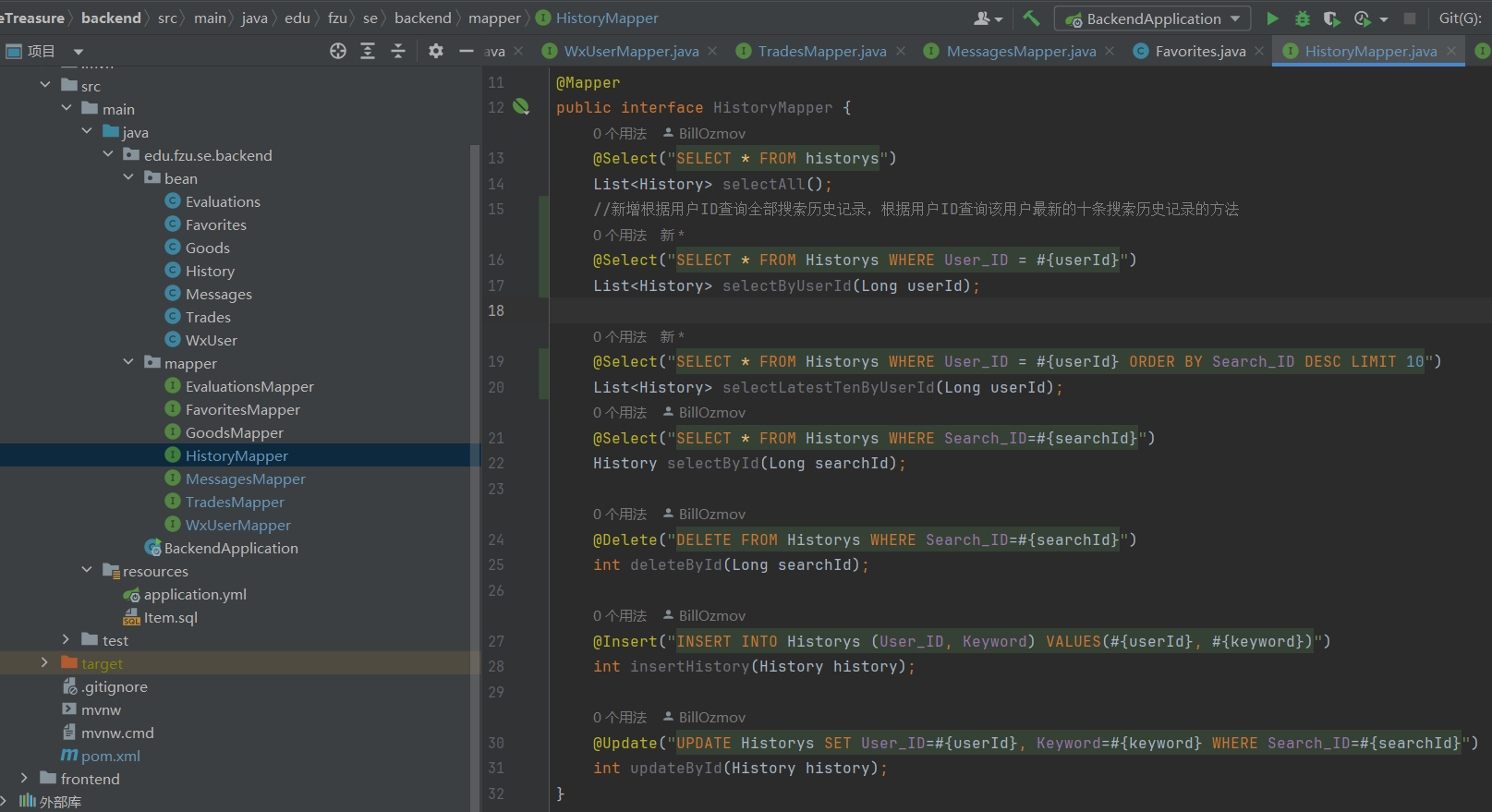This screenshot has width=1492, height=812.
Task: Start debugging with the bug icon
Action: point(1302,18)
